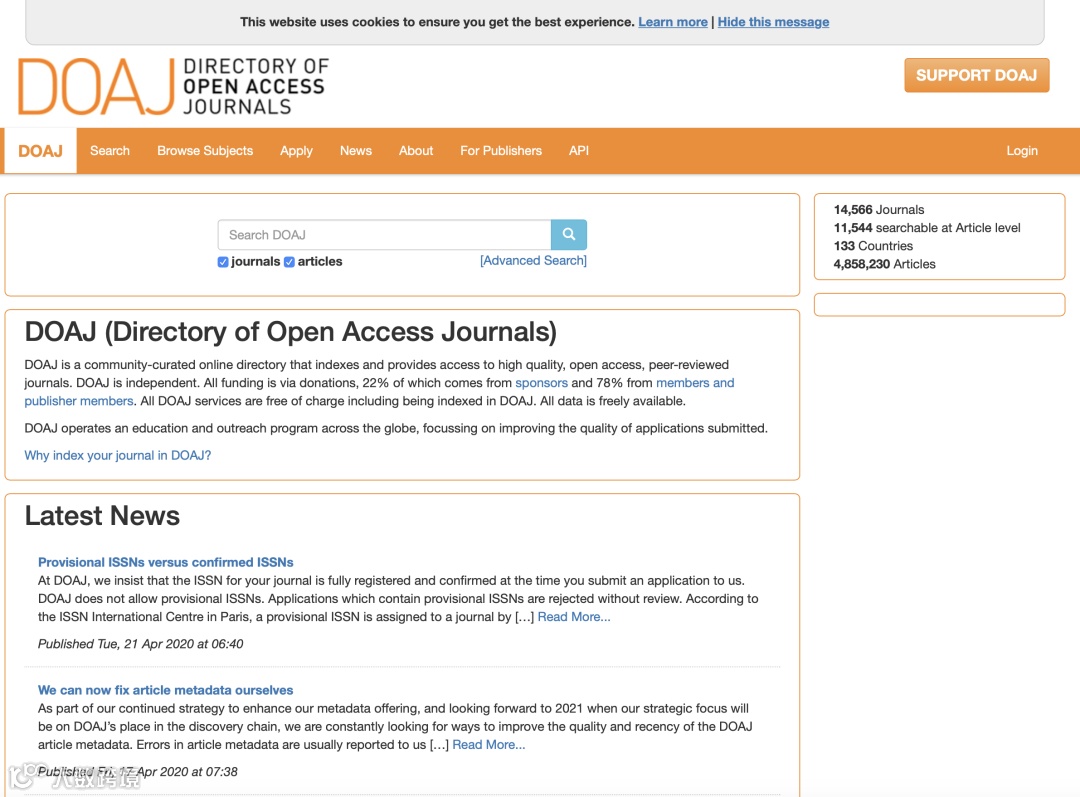Click the 4,858,230 Articles statistic
The width and height of the screenshot is (1080, 797).
pyautogui.click(x=884, y=264)
